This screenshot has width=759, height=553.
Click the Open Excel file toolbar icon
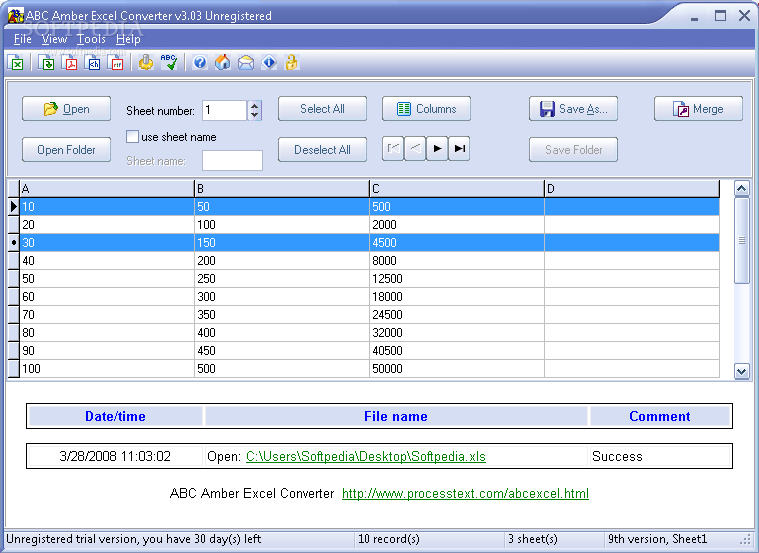pos(16,62)
